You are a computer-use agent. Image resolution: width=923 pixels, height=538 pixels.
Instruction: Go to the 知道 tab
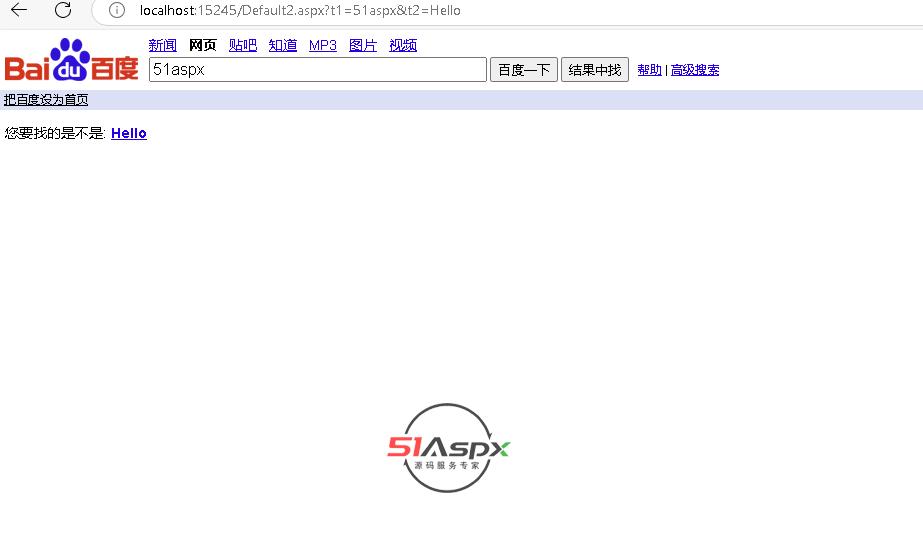283,45
